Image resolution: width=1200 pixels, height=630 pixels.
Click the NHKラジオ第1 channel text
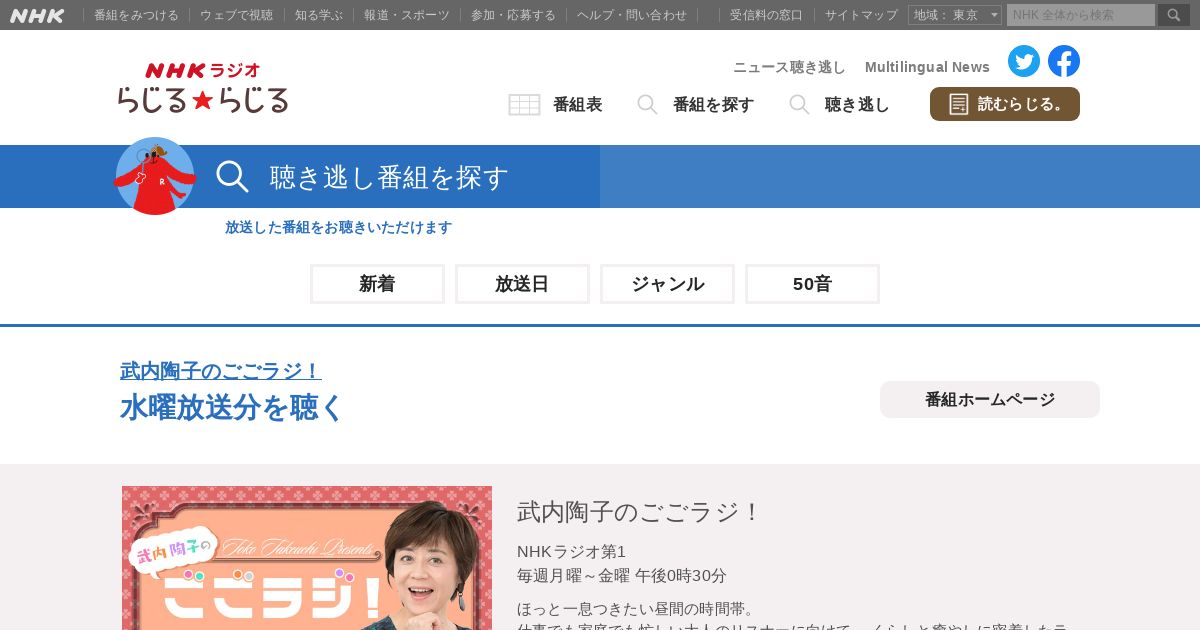(x=571, y=551)
